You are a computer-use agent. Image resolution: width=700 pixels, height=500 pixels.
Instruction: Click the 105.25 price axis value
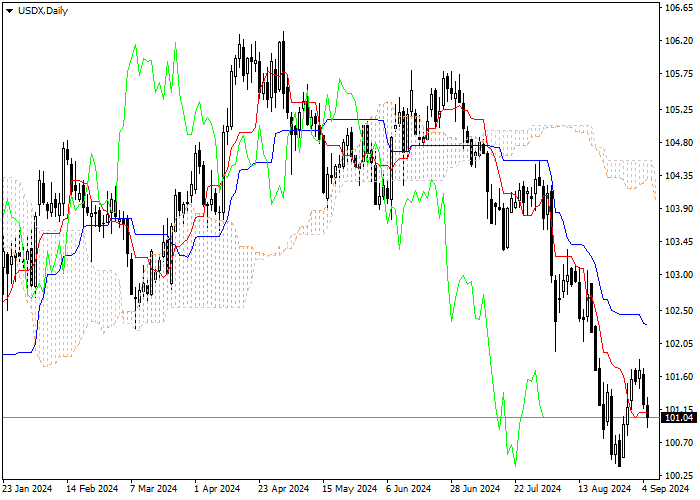coord(679,110)
